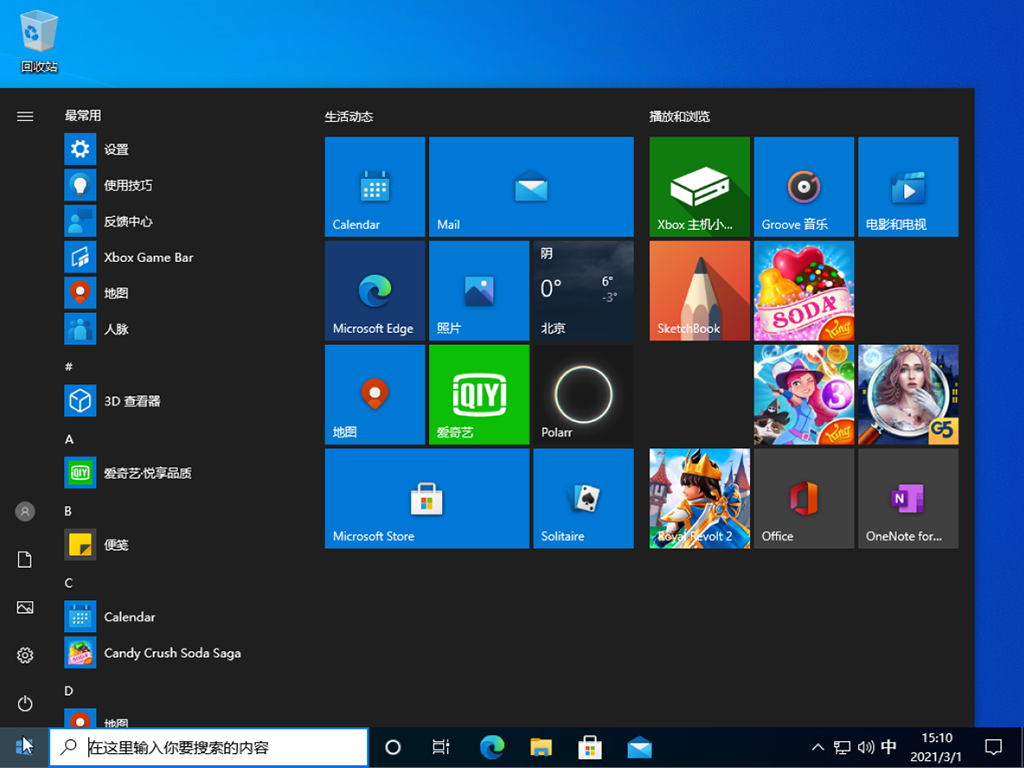Launch the Office tile
1024x768 pixels.
[x=803, y=498]
